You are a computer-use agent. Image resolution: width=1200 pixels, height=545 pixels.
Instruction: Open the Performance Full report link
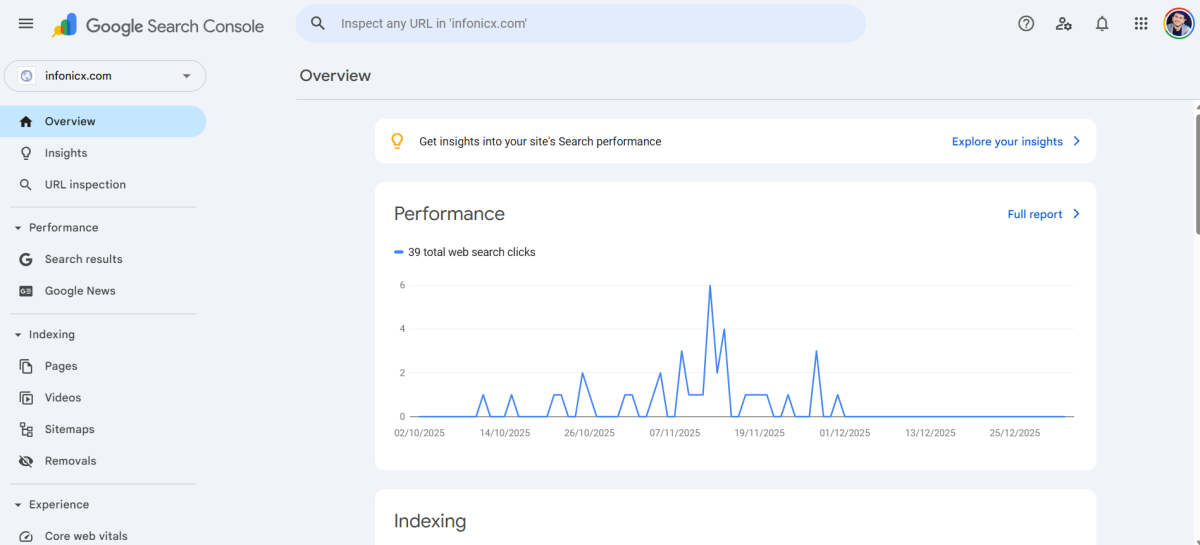[x=1043, y=214]
